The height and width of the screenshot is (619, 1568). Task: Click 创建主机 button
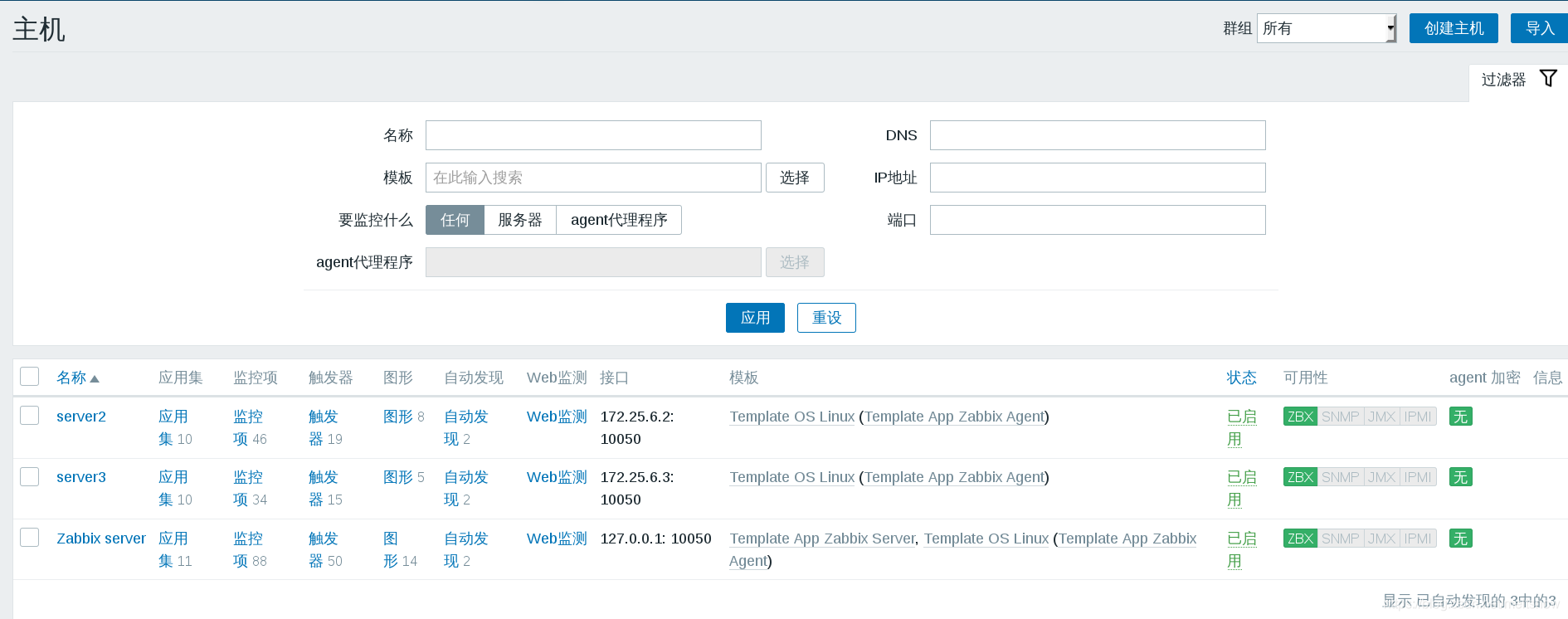tap(1454, 28)
